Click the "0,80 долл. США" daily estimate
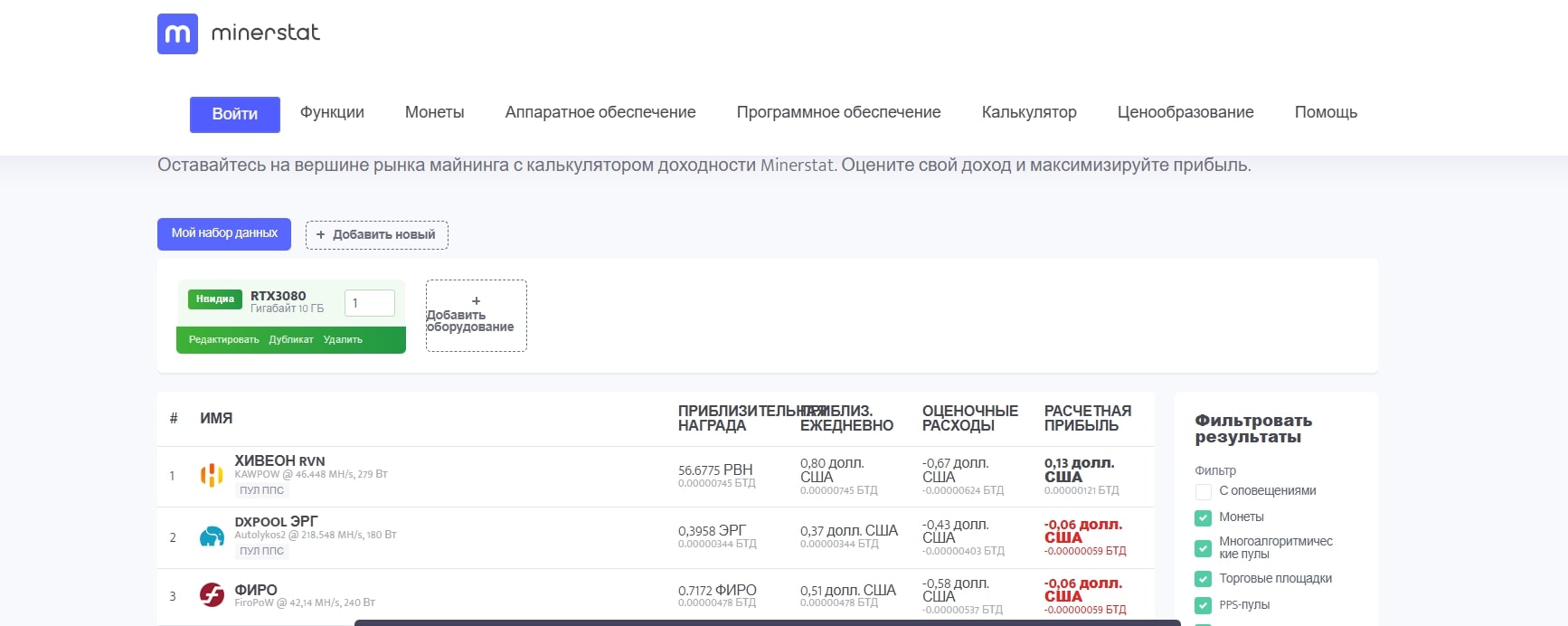 point(832,469)
